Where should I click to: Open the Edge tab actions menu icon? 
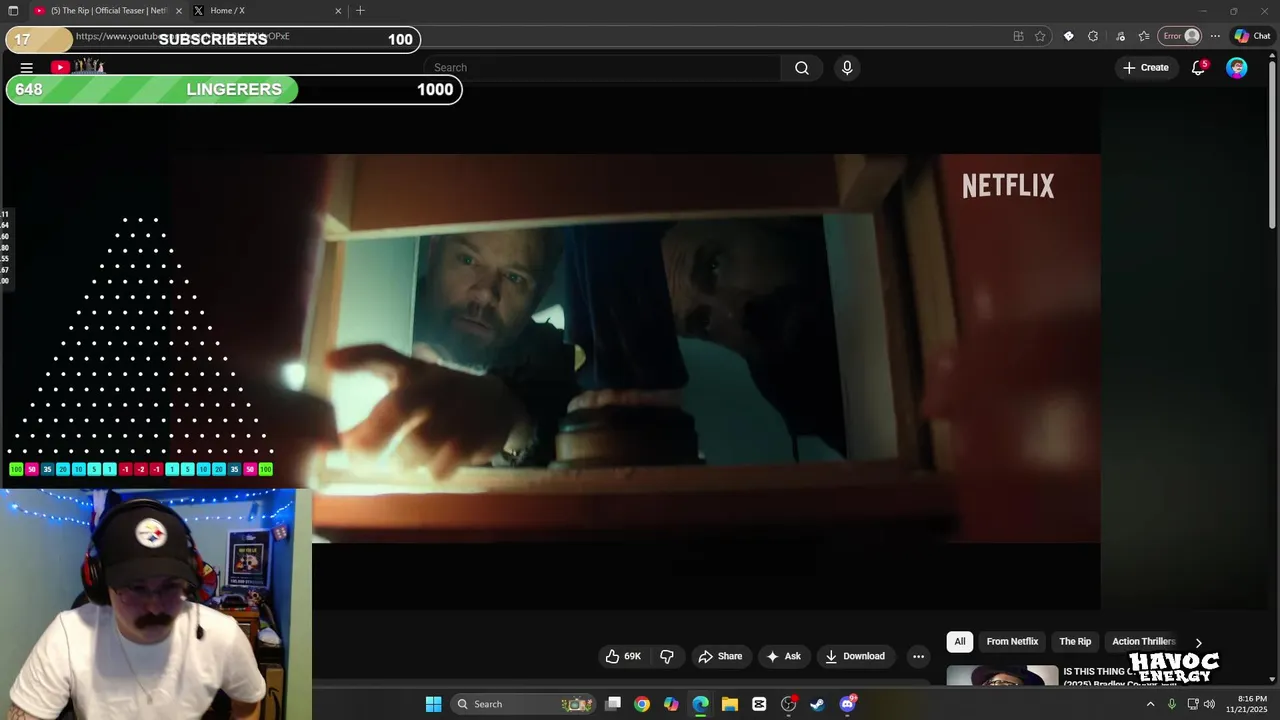(13, 11)
